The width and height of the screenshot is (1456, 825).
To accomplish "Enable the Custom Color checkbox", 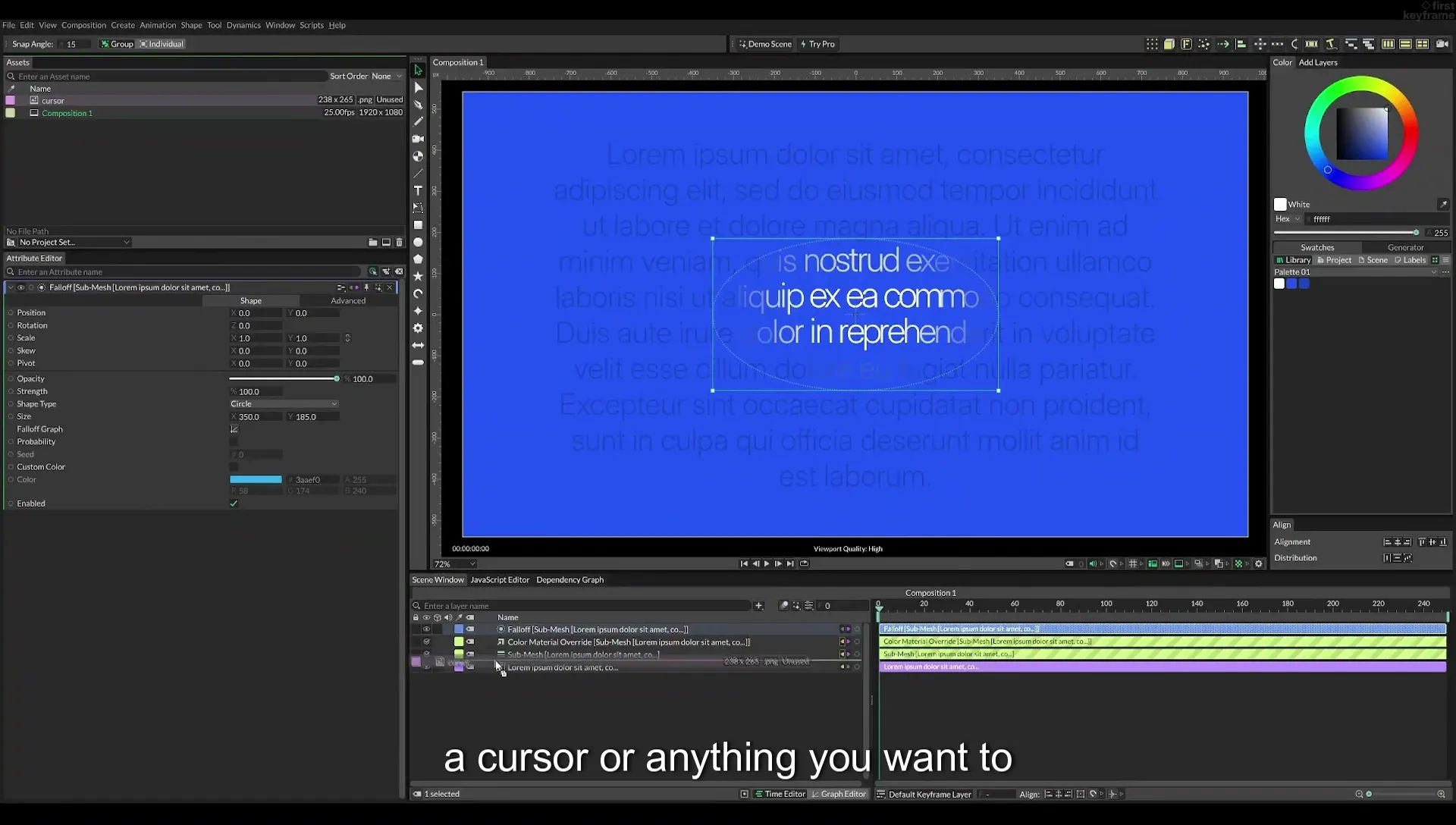I will click(x=234, y=467).
